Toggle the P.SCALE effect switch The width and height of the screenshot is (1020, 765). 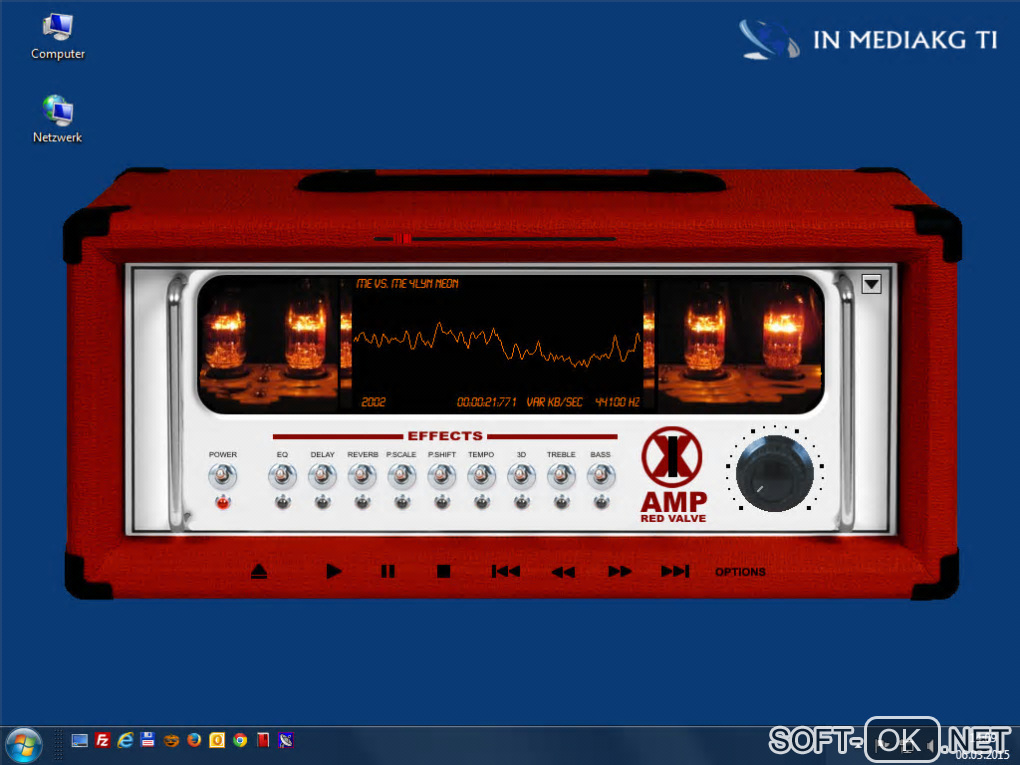click(x=402, y=476)
